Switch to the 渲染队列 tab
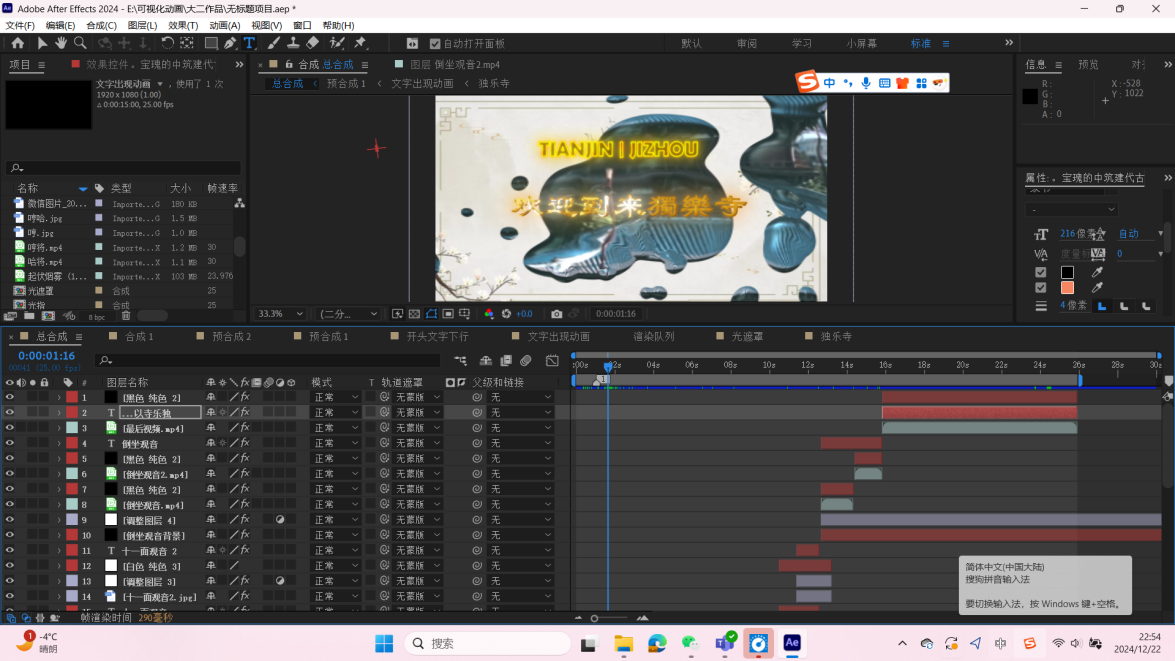Screen dimensions: 1175x661 653,337
